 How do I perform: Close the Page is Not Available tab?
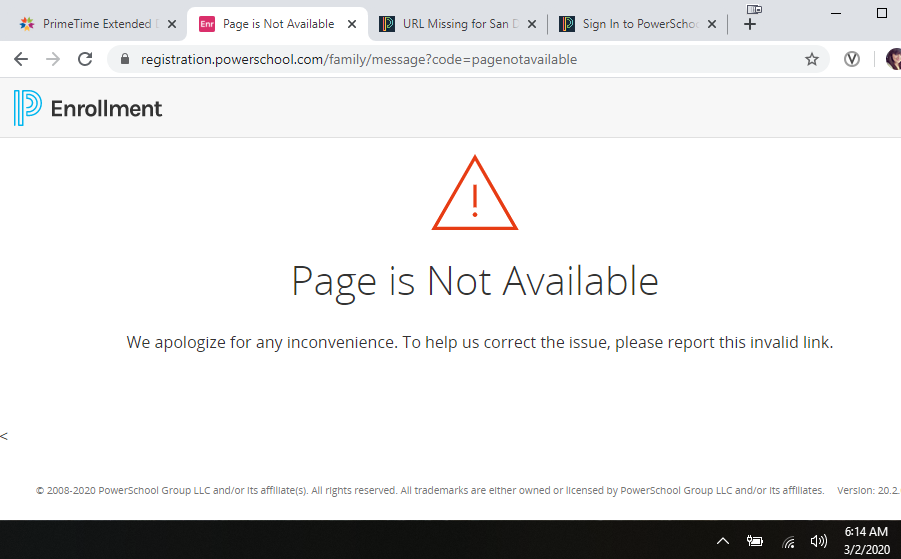click(x=351, y=24)
